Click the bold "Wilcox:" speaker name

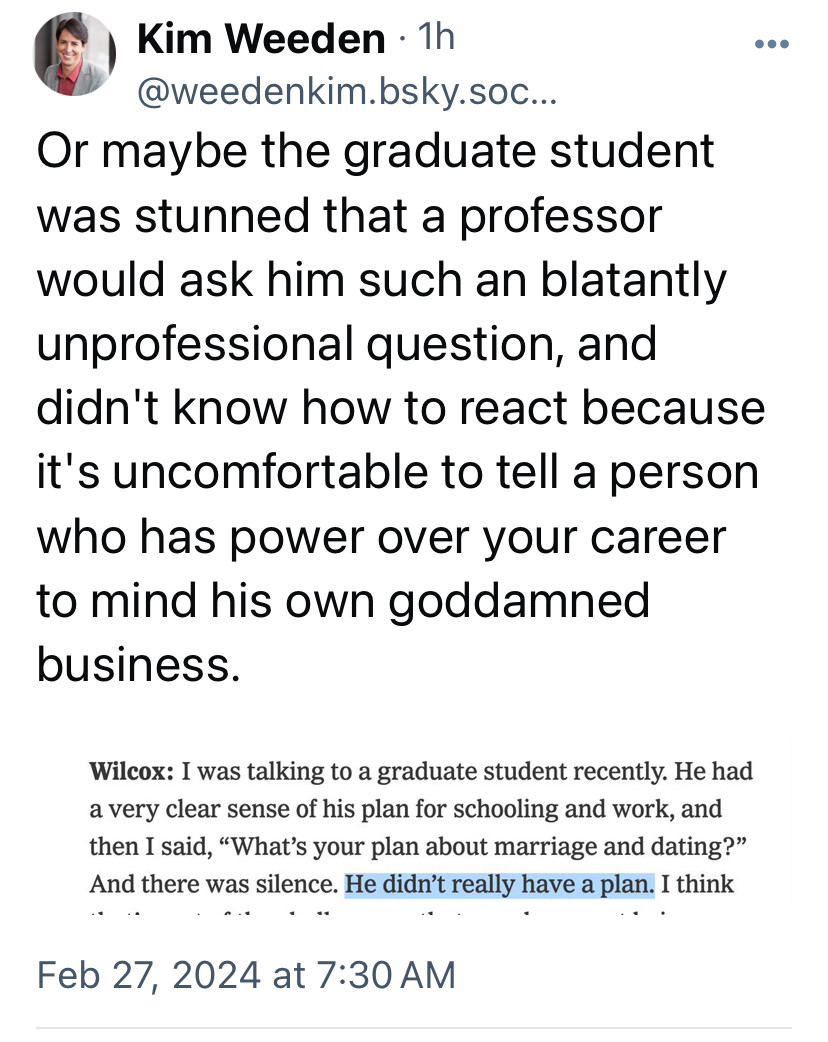pos(132,771)
